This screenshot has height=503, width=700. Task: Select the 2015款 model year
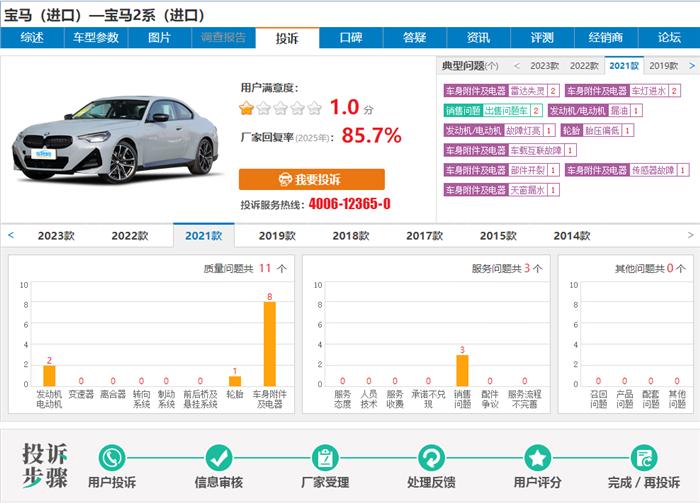[x=498, y=236]
